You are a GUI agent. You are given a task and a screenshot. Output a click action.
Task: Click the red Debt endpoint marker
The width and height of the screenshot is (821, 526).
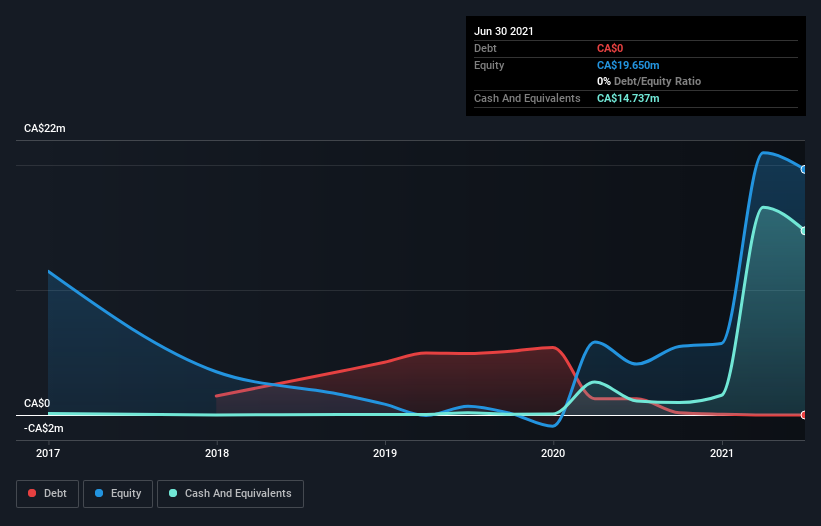(x=804, y=415)
